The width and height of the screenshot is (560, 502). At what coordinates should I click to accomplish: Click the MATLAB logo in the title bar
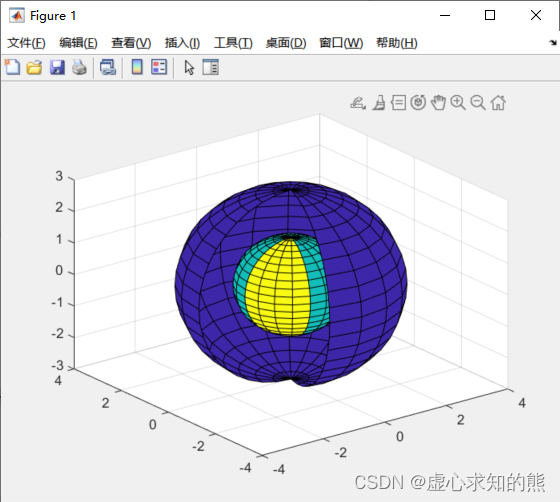click(x=16, y=15)
